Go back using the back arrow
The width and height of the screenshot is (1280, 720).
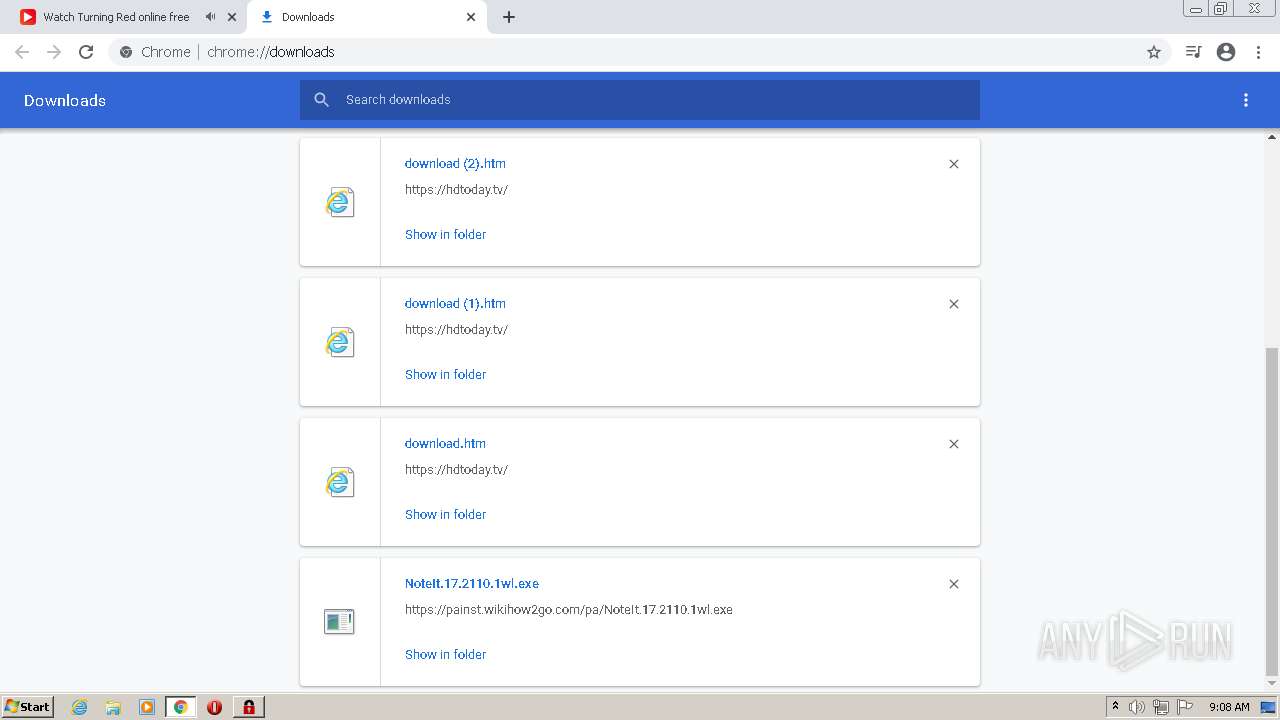click(x=22, y=52)
